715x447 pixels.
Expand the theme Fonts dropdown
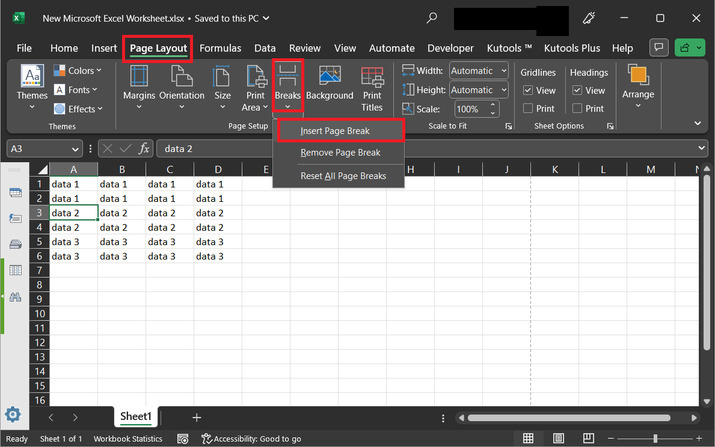tap(76, 90)
